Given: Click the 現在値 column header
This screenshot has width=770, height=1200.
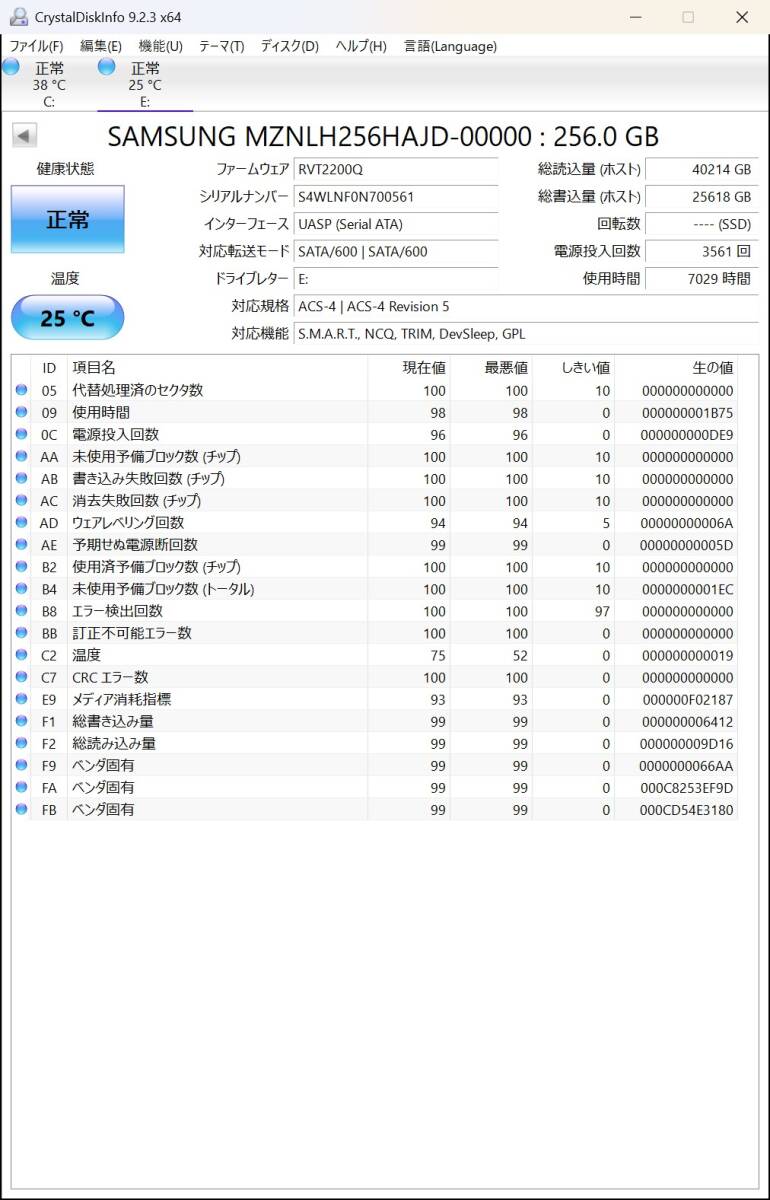Looking at the screenshot, I should click(x=409, y=368).
